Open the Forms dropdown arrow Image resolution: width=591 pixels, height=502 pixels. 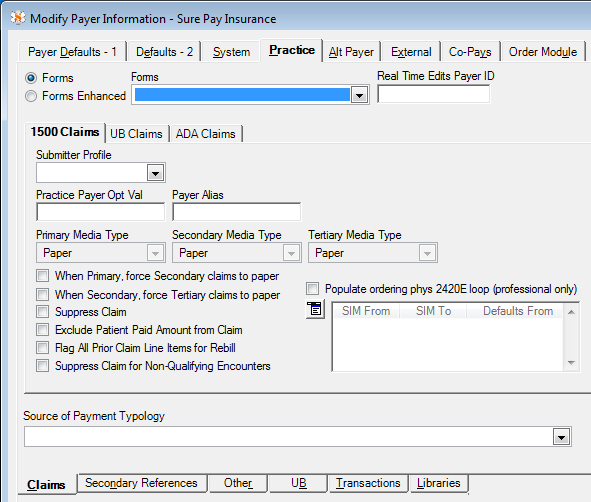pyautogui.click(x=359, y=95)
